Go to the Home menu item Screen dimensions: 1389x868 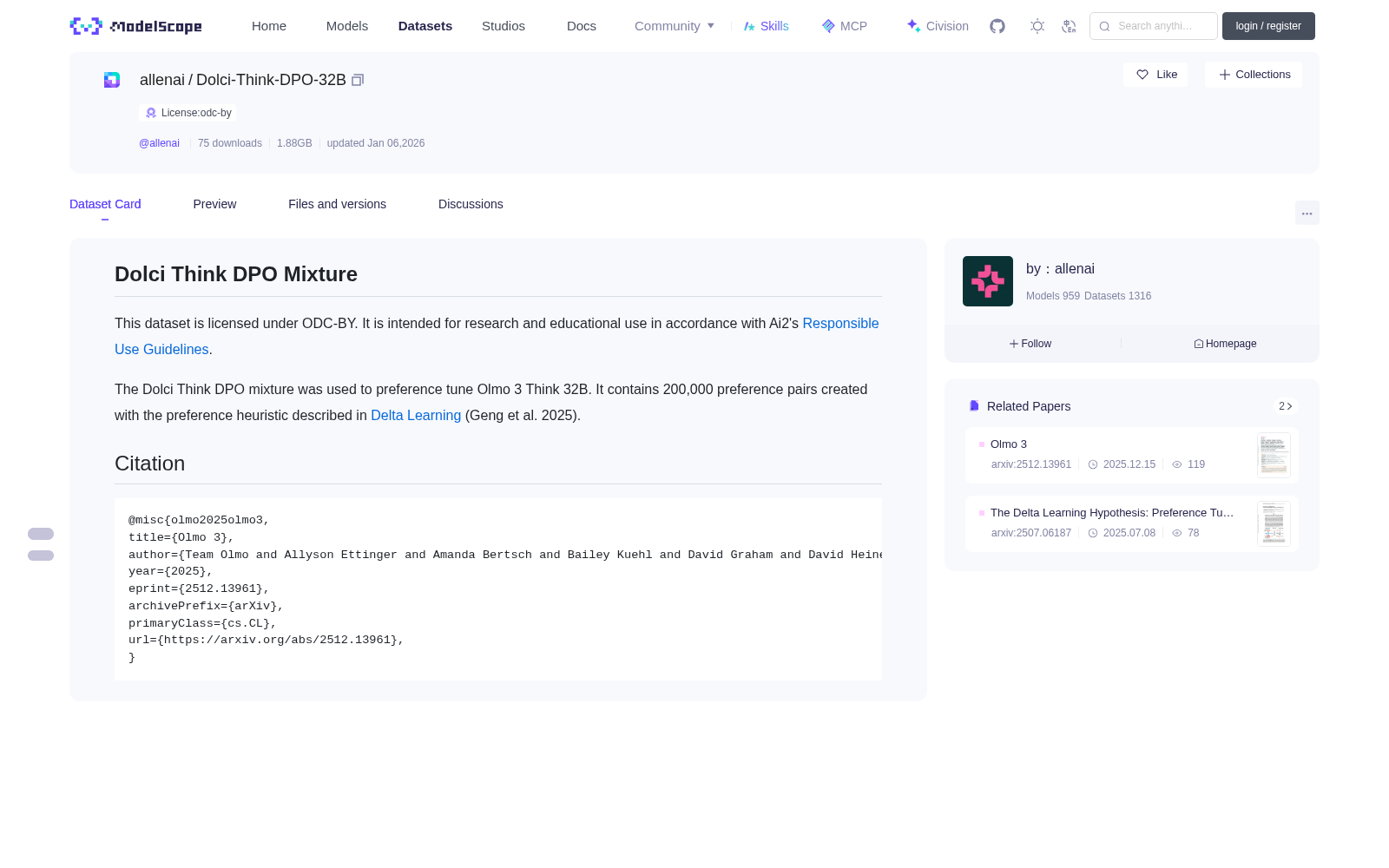269,26
